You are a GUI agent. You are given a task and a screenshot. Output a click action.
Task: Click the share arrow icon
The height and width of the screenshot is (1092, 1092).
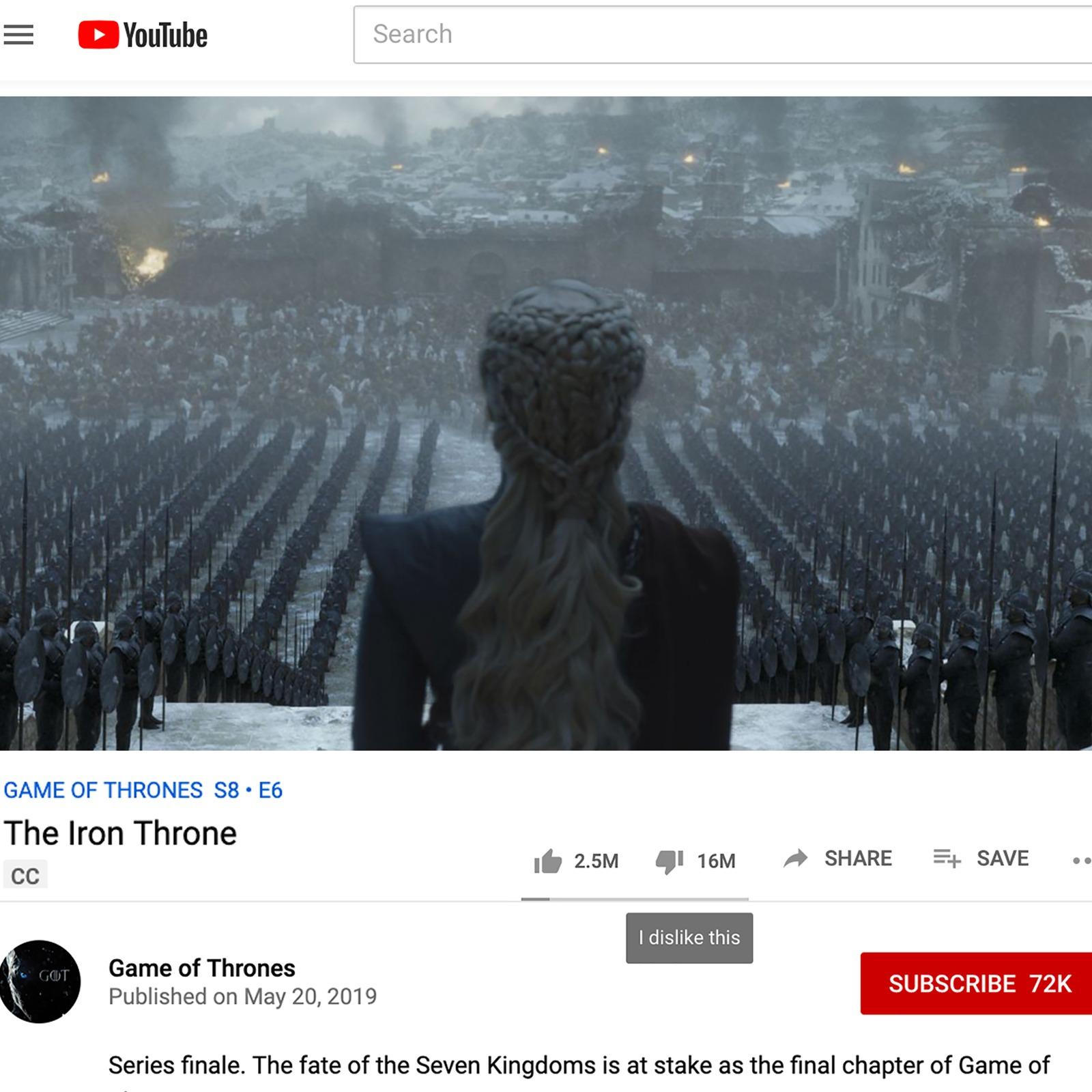tap(796, 859)
